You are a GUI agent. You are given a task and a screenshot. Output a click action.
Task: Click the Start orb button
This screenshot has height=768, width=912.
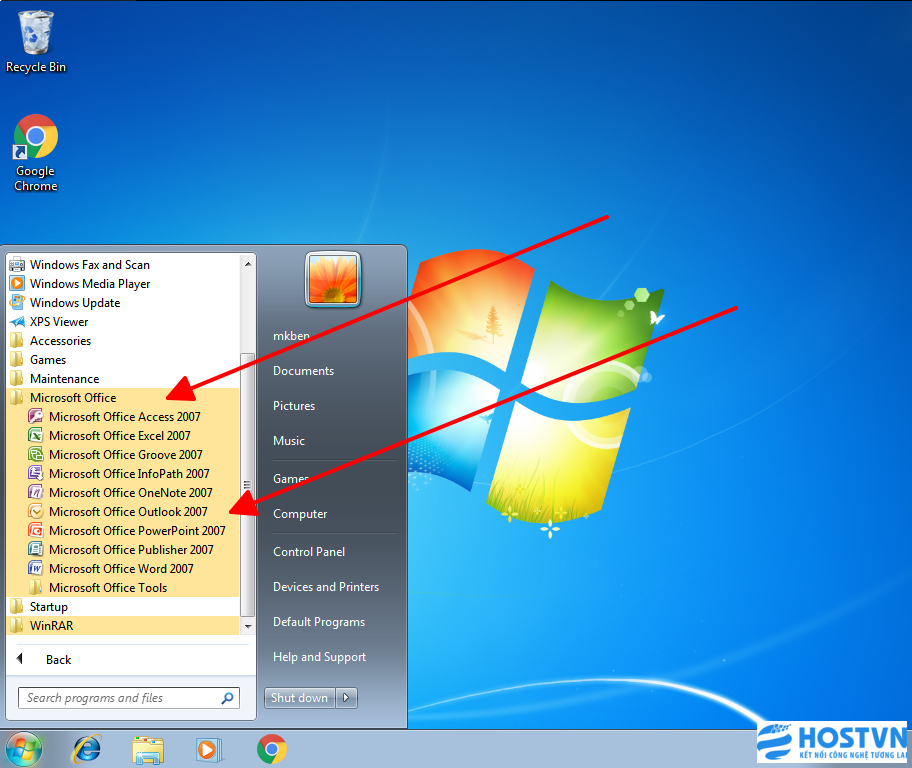24,749
